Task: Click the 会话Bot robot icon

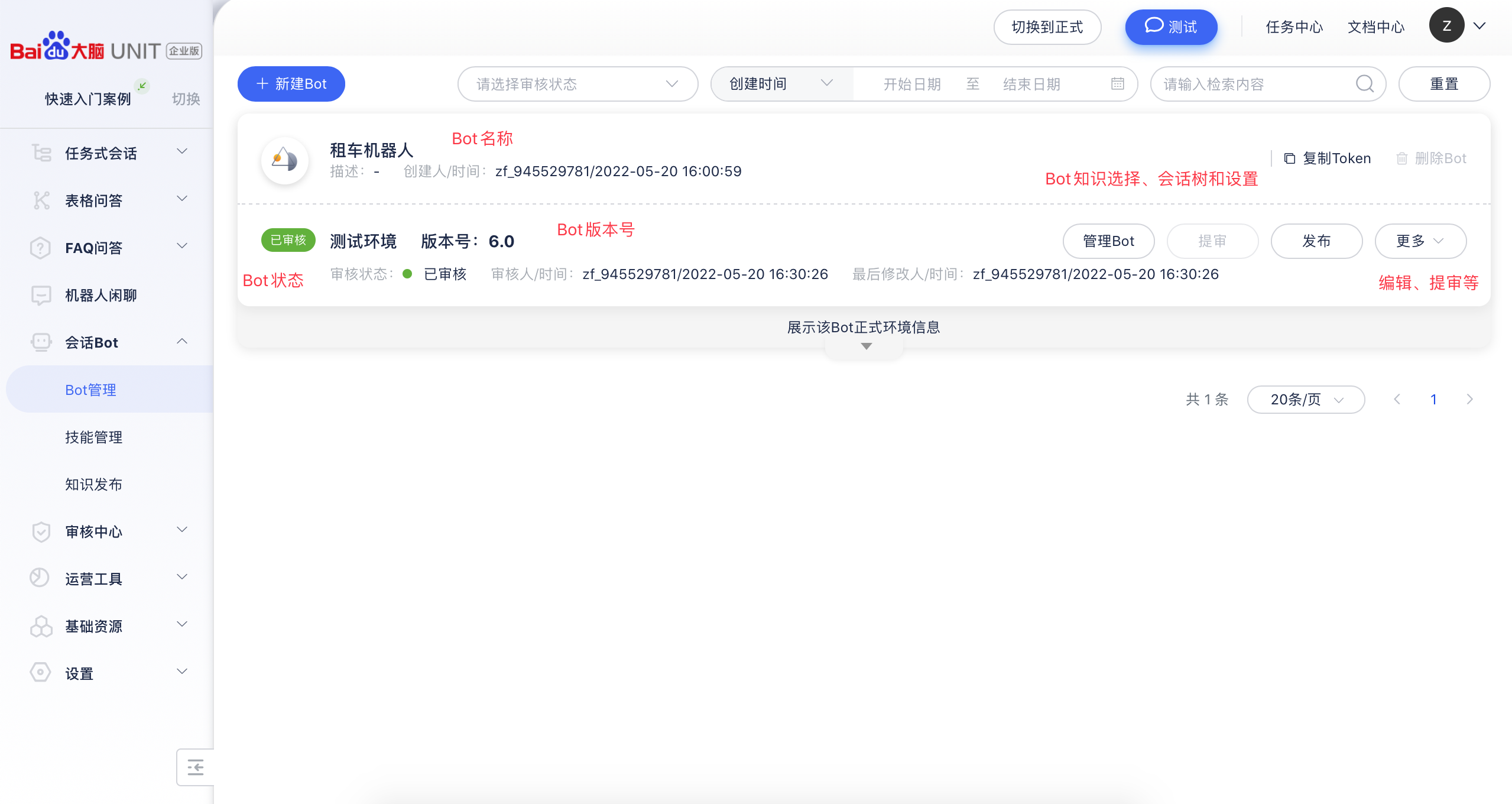Action: [41, 342]
